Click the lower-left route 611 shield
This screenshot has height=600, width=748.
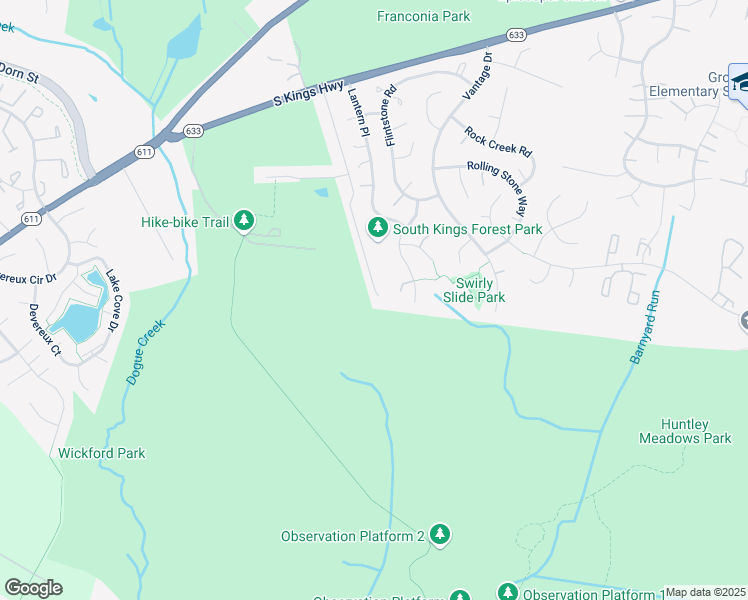tap(31, 219)
